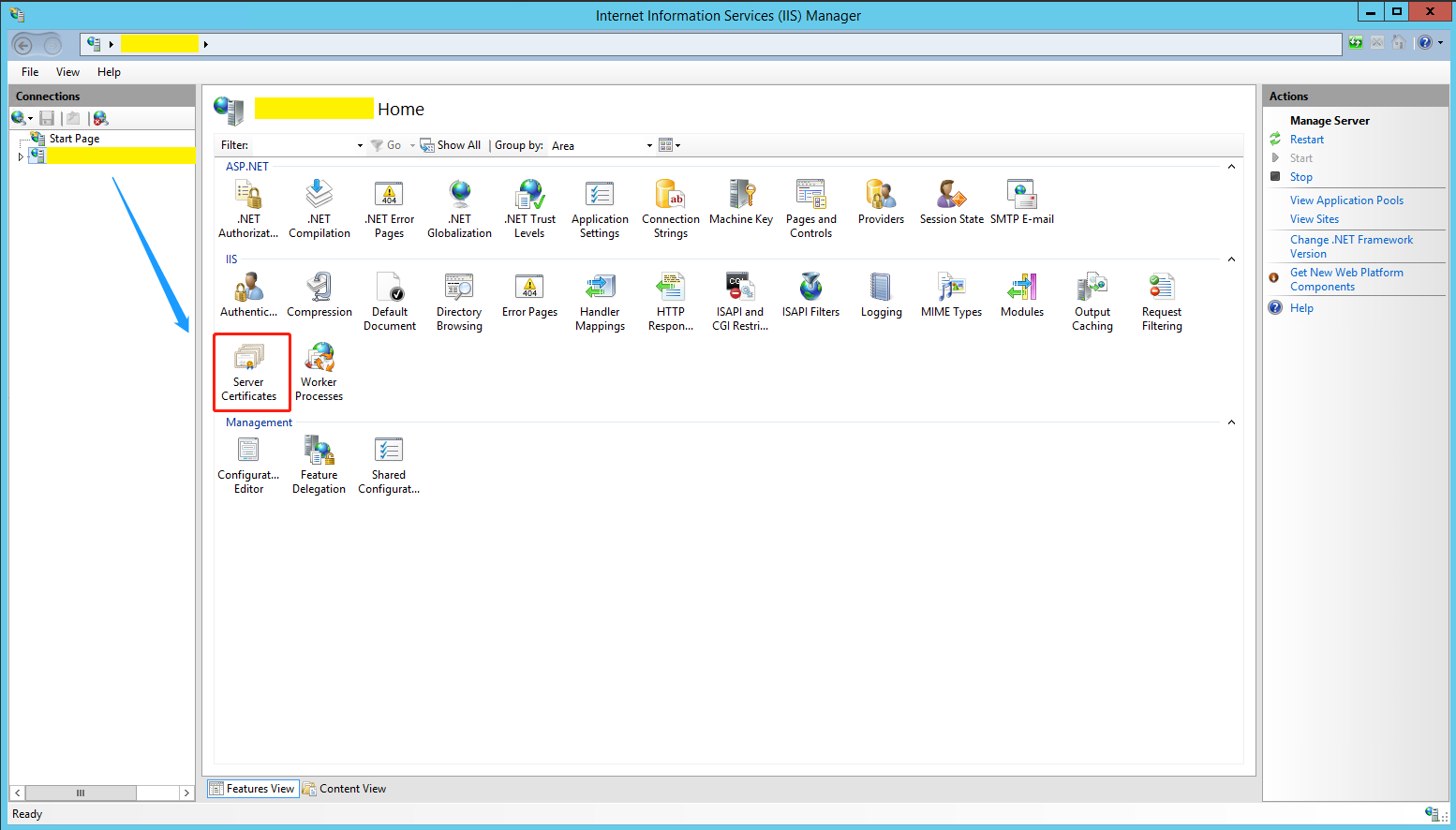Open the MIME Types feature

(x=951, y=295)
